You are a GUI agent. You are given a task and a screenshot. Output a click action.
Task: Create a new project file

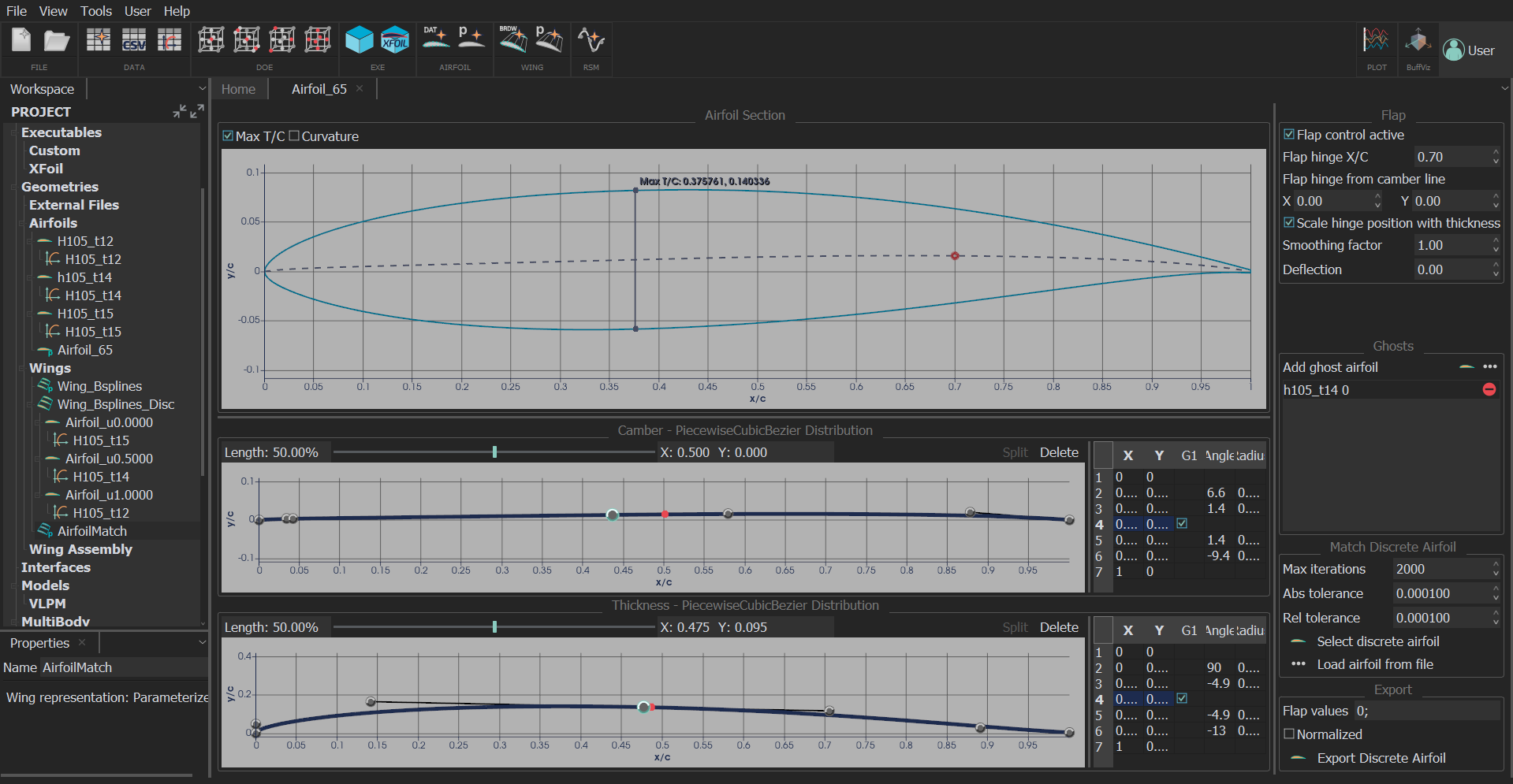21,39
